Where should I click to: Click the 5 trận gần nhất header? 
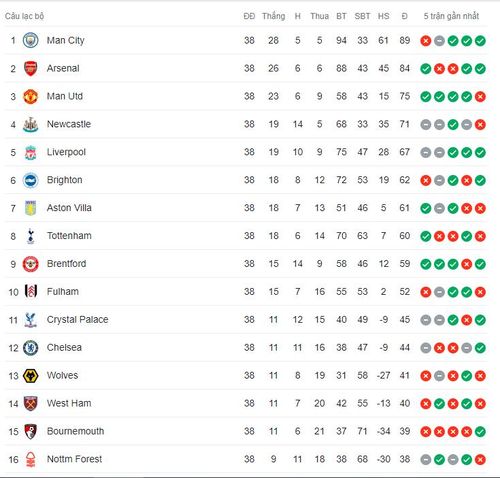451,16
